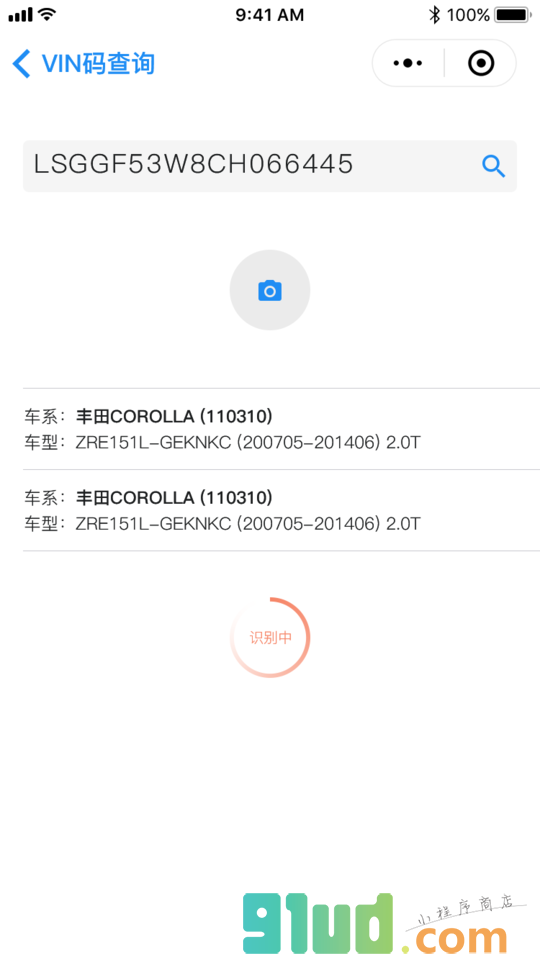This screenshot has height=960, width=540.
Task: Tap the 9:41 AM clock
Action: [269, 15]
